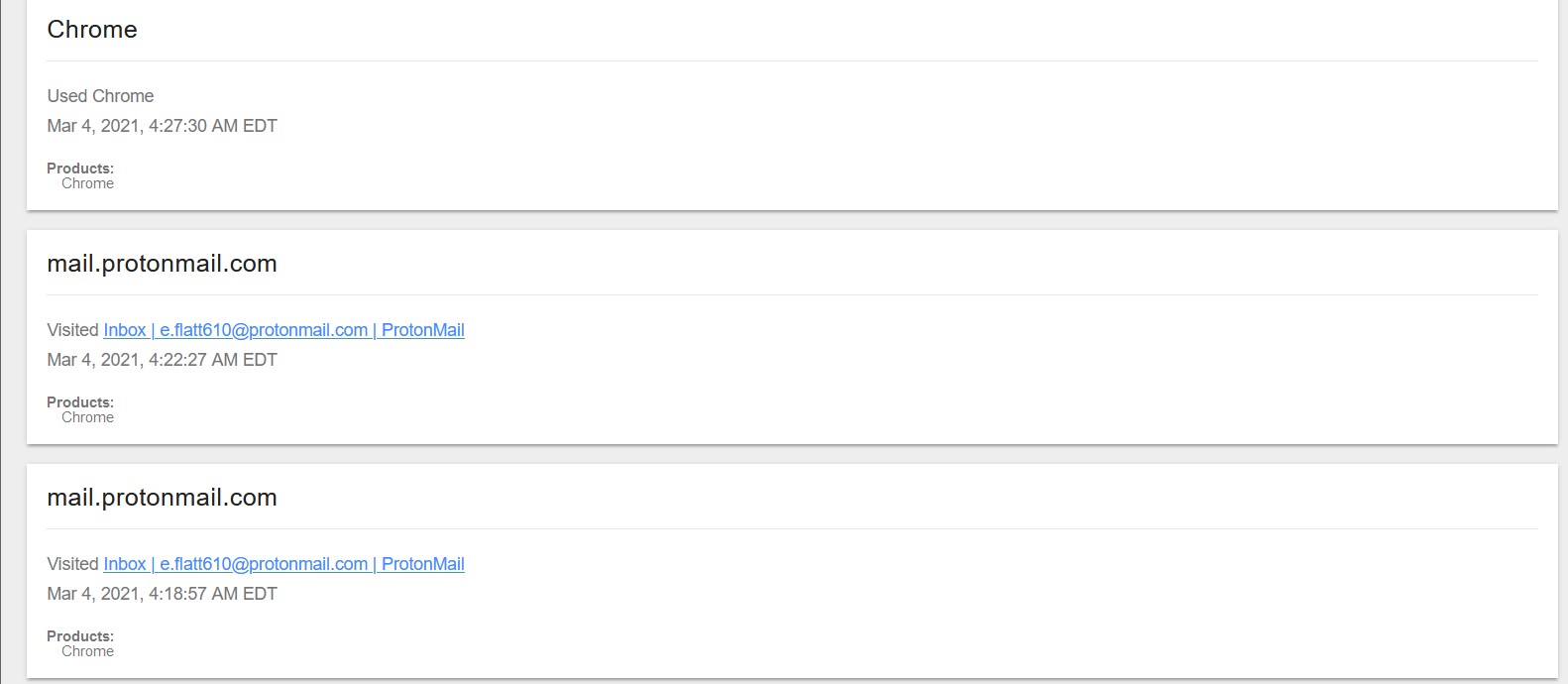The image size is (1568, 684).
Task: Click the Chrome product below the 4:27:30 AM entry
Action: pos(87,183)
